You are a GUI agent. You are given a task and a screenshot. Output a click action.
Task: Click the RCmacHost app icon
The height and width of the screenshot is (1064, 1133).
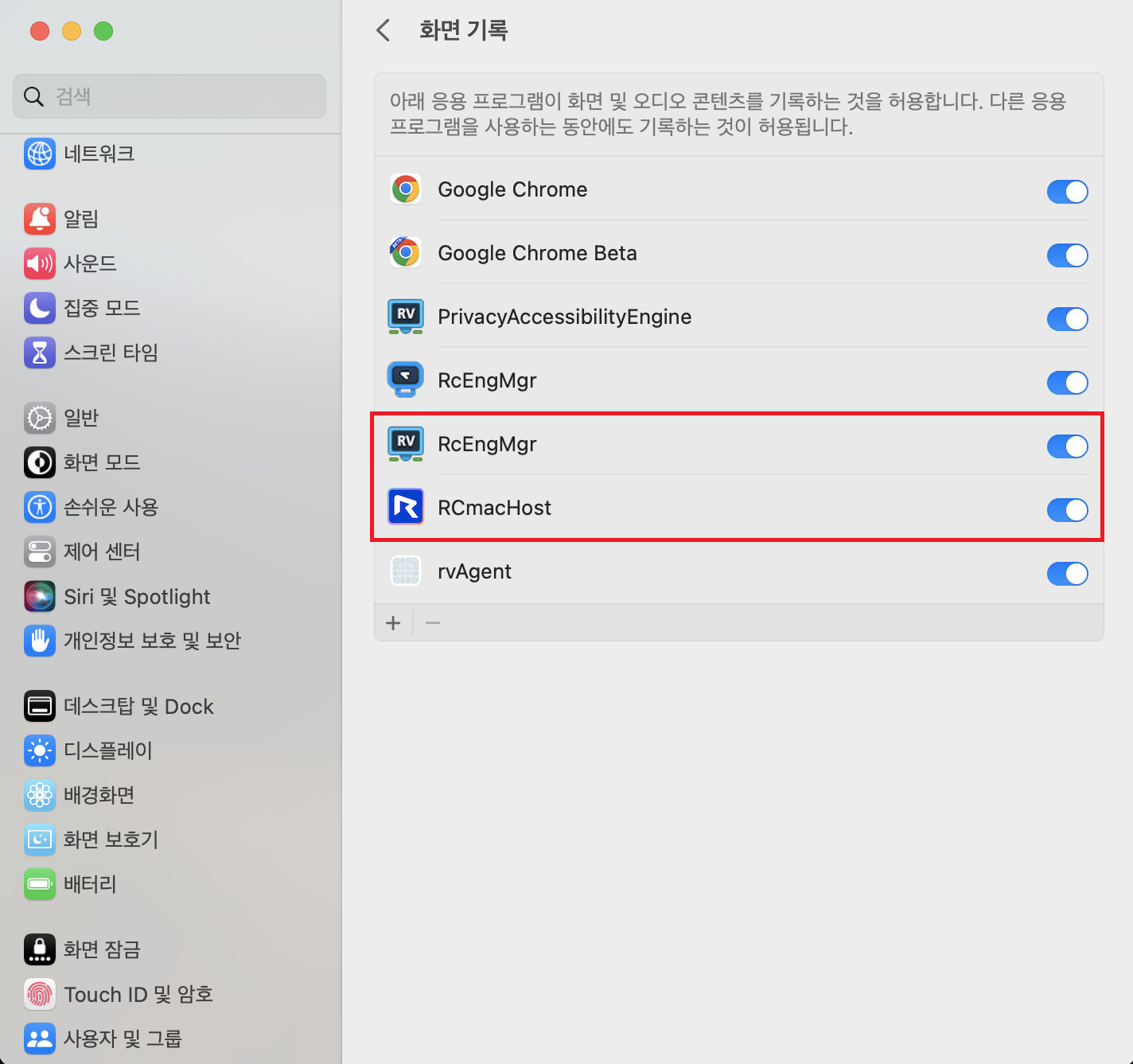[406, 508]
